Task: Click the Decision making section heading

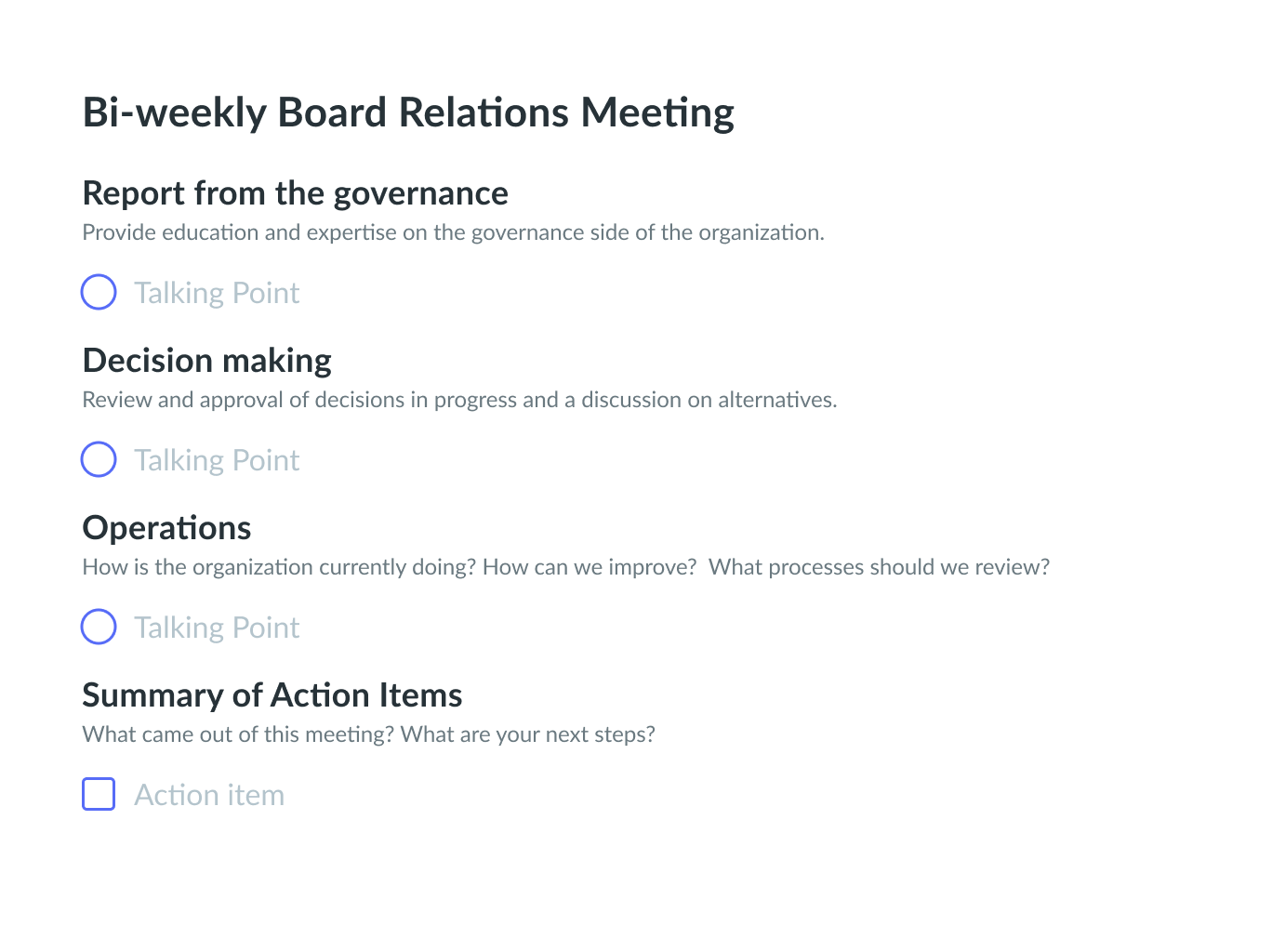Action: click(x=206, y=361)
